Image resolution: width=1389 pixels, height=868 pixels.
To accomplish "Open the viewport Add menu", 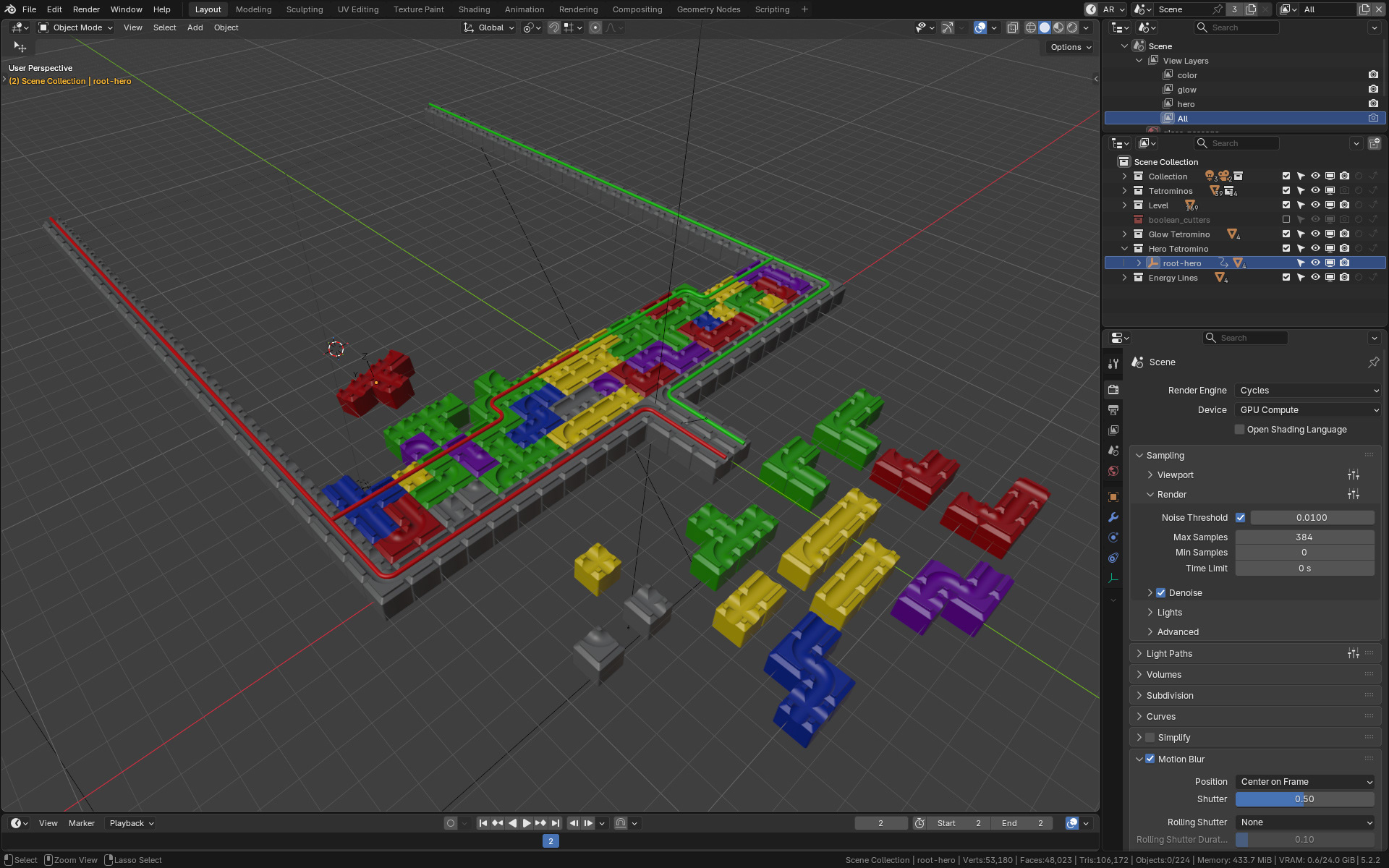I will pos(195,27).
